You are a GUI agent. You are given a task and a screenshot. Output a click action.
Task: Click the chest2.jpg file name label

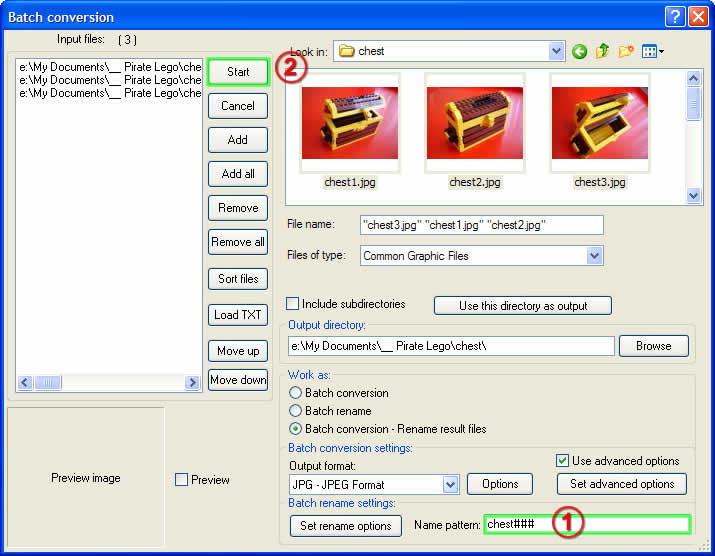click(x=475, y=182)
